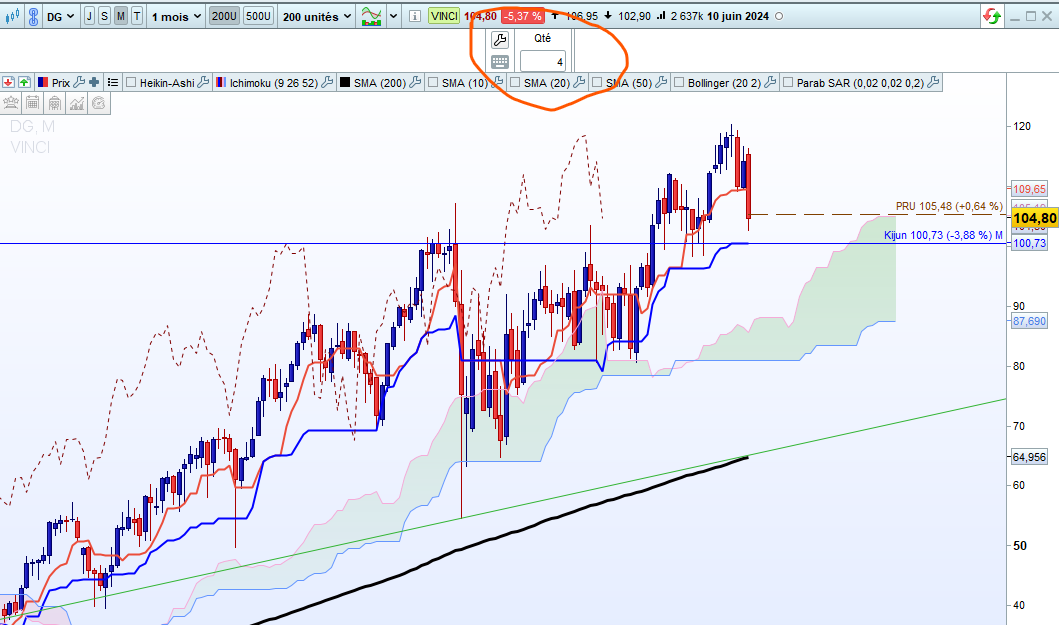Image resolution: width=1059 pixels, height=625 pixels.
Task: Enable the SMA (20) checkbox
Action: click(515, 82)
